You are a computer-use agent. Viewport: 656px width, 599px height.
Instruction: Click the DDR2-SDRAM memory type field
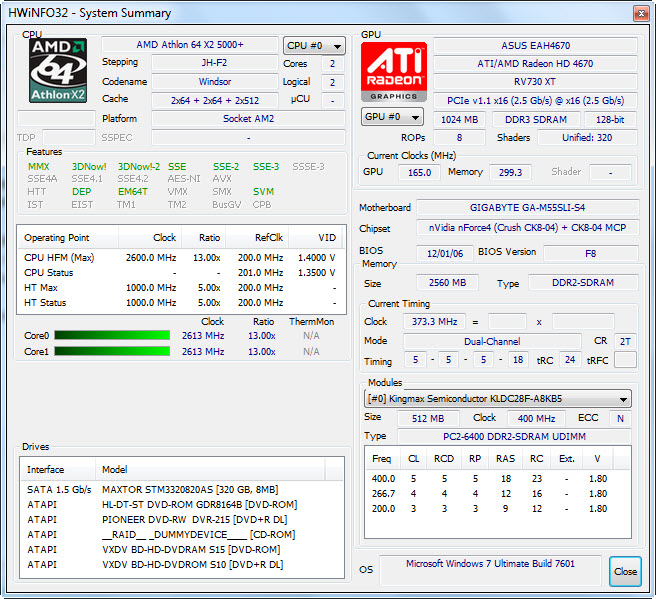[583, 283]
